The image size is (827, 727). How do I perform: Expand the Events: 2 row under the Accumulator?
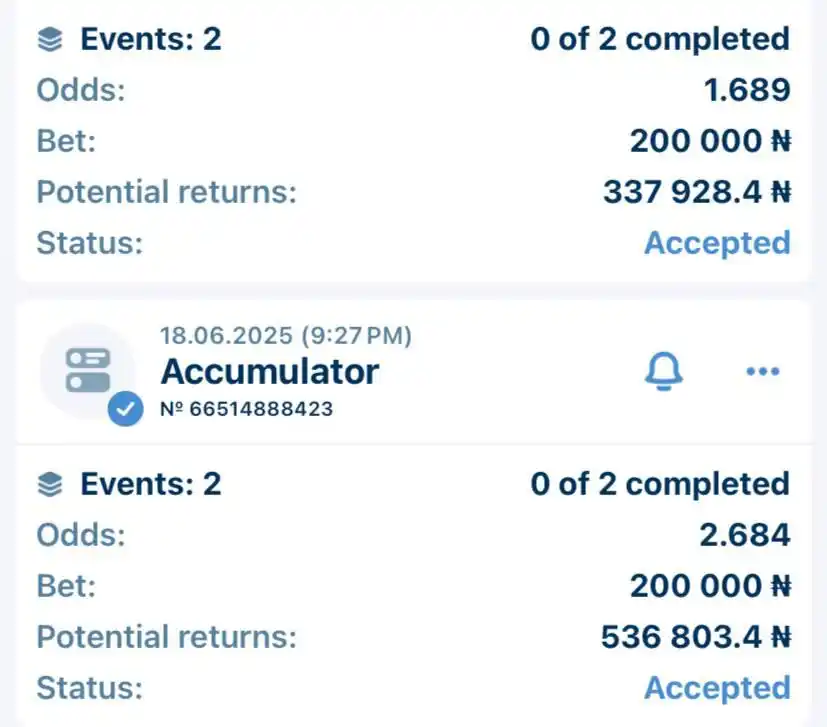(414, 484)
